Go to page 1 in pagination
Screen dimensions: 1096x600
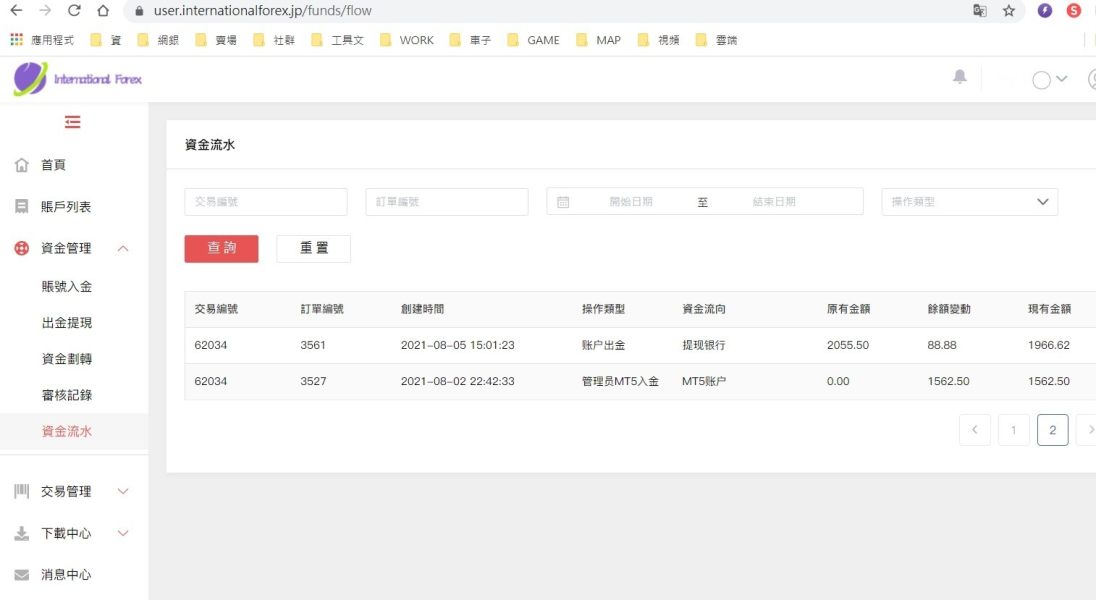pos(1013,430)
